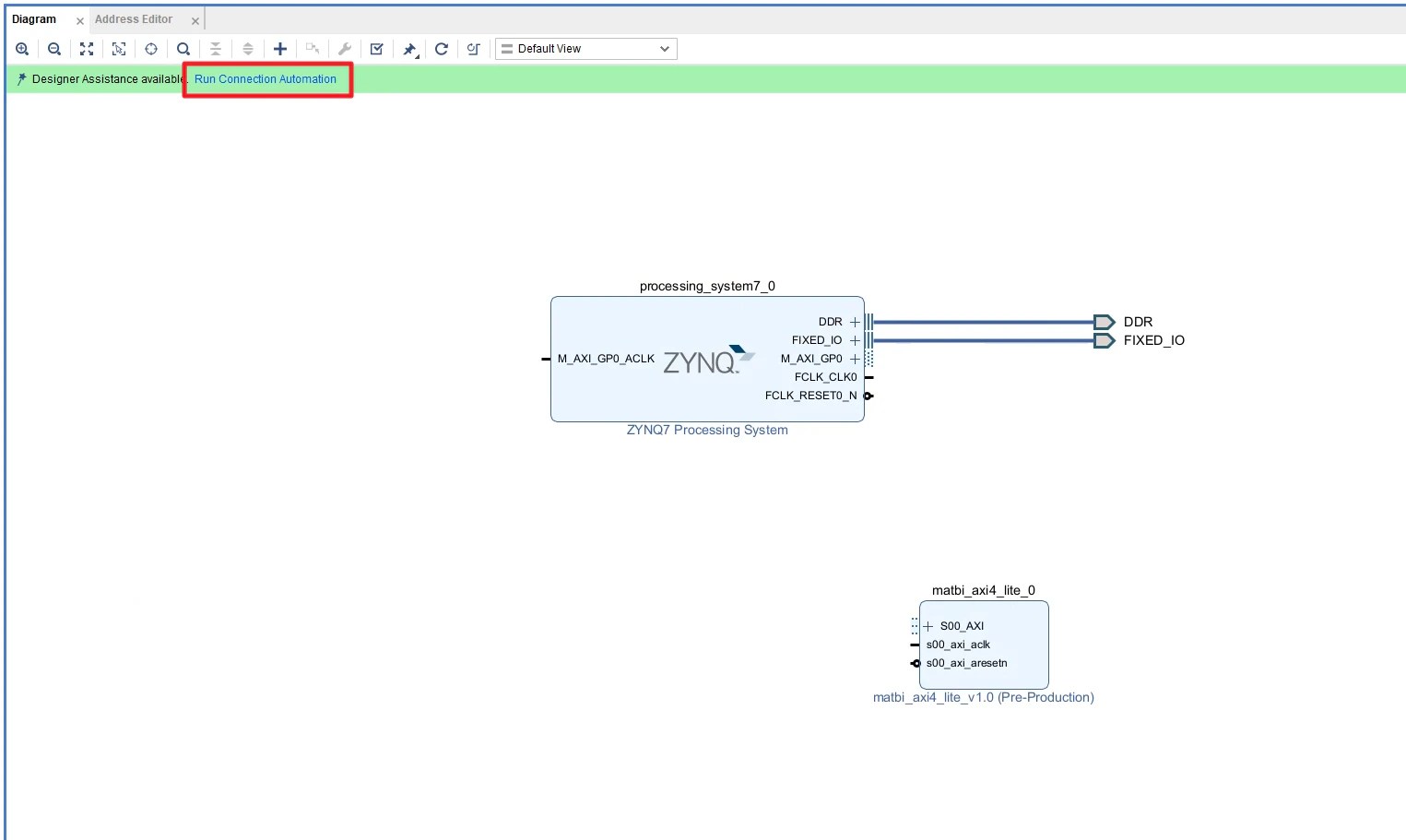This screenshot has height=840, width=1406.
Task: Click the Pin toolbar icon
Action: pos(410,49)
